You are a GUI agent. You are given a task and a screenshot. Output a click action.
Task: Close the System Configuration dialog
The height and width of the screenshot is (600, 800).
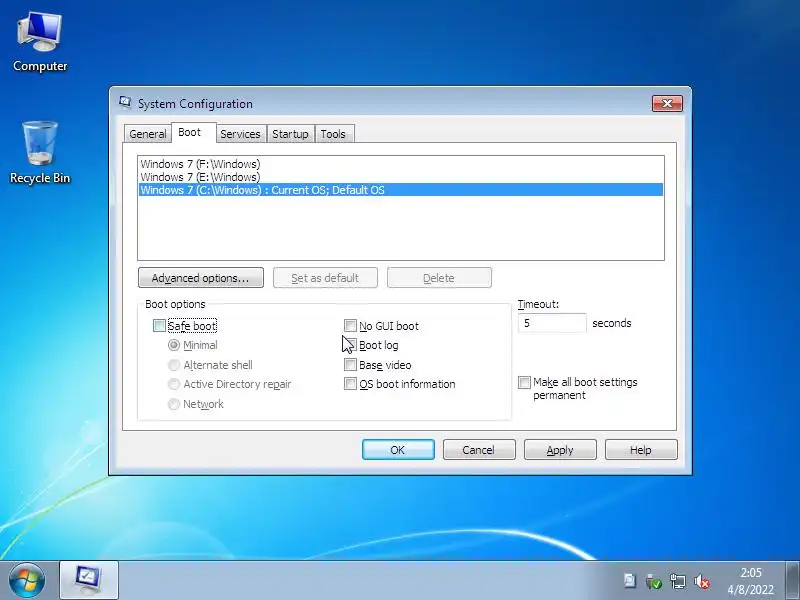coord(667,104)
